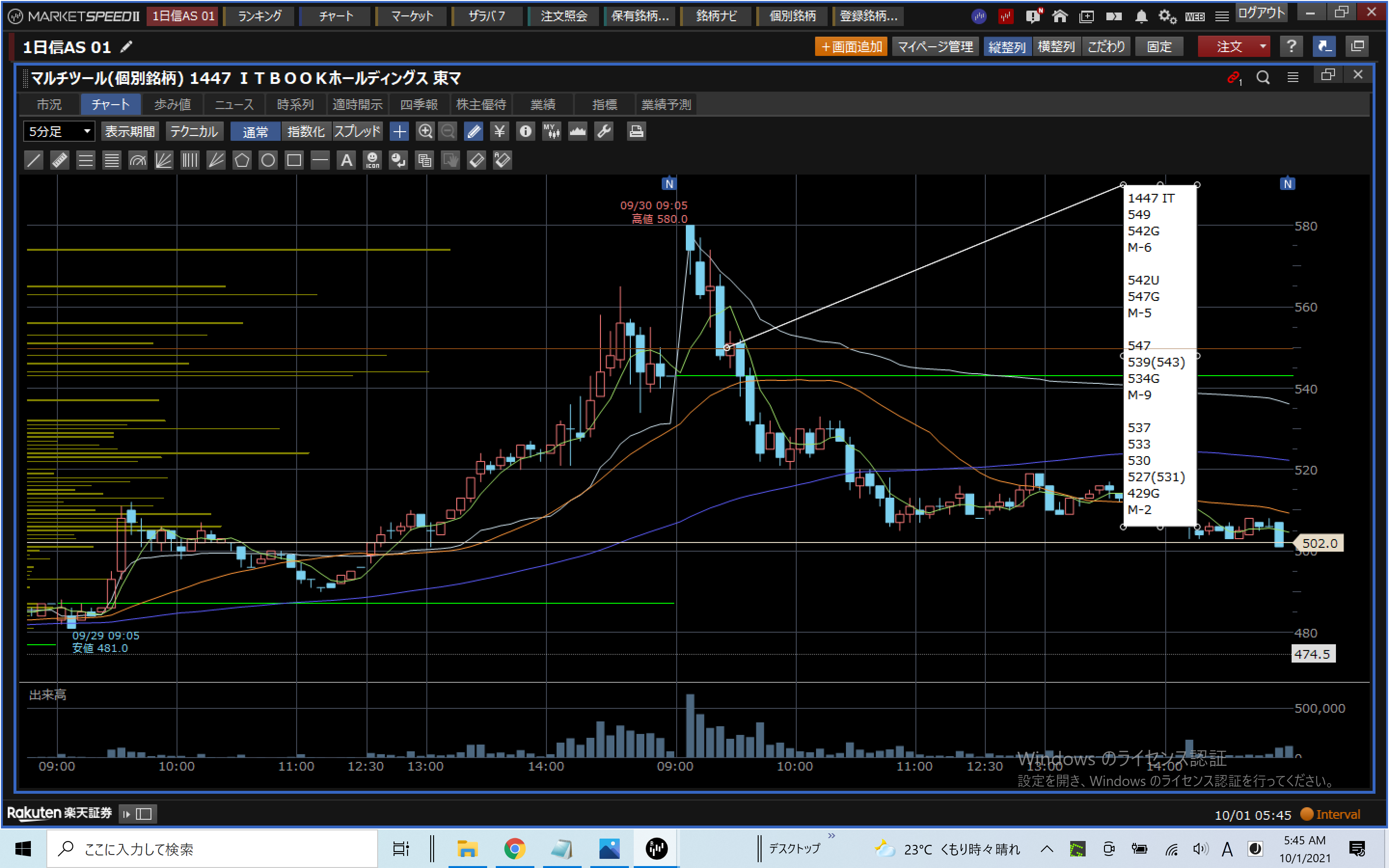Screen dimensions: 1389x868
Task: Choose the pentagon shape drawing tool
Action: tap(242, 160)
